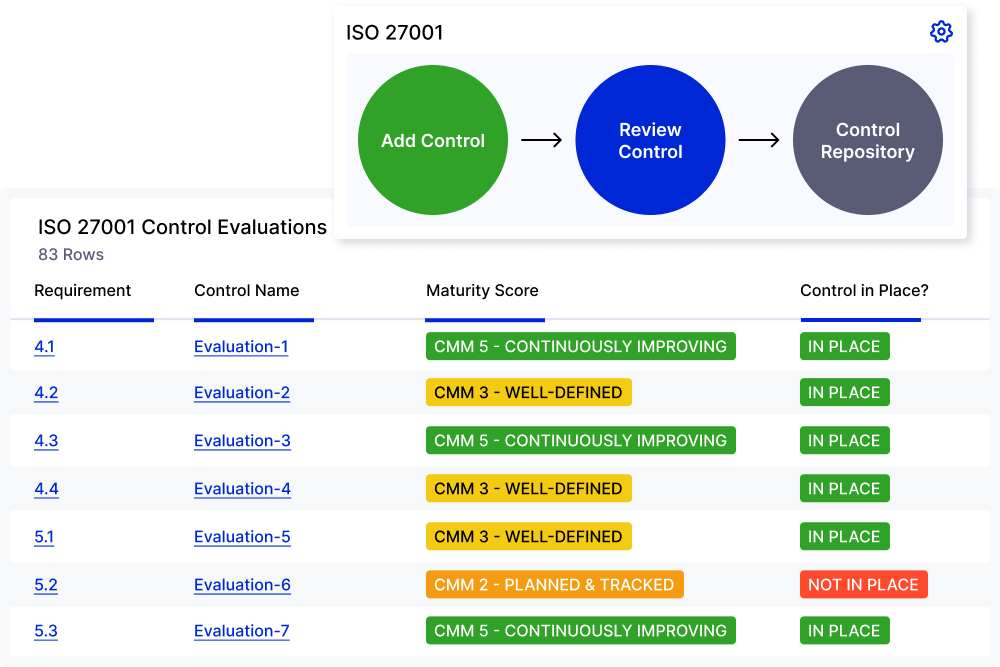The height and width of the screenshot is (667, 1000).
Task: Open the Evaluation-1 control
Action: pyautogui.click(x=241, y=346)
